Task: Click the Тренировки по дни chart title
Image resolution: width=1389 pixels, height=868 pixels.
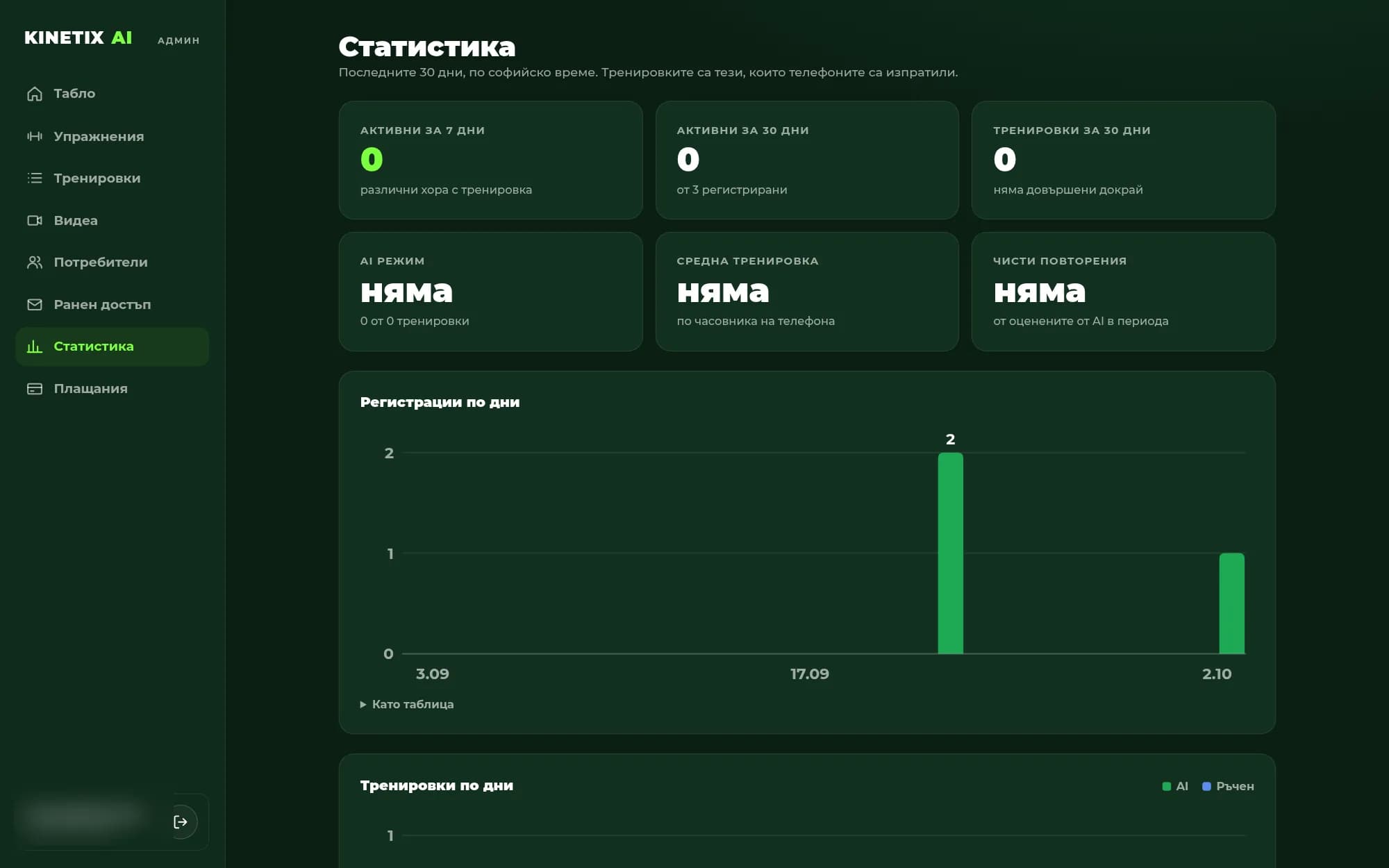Action: 437,785
